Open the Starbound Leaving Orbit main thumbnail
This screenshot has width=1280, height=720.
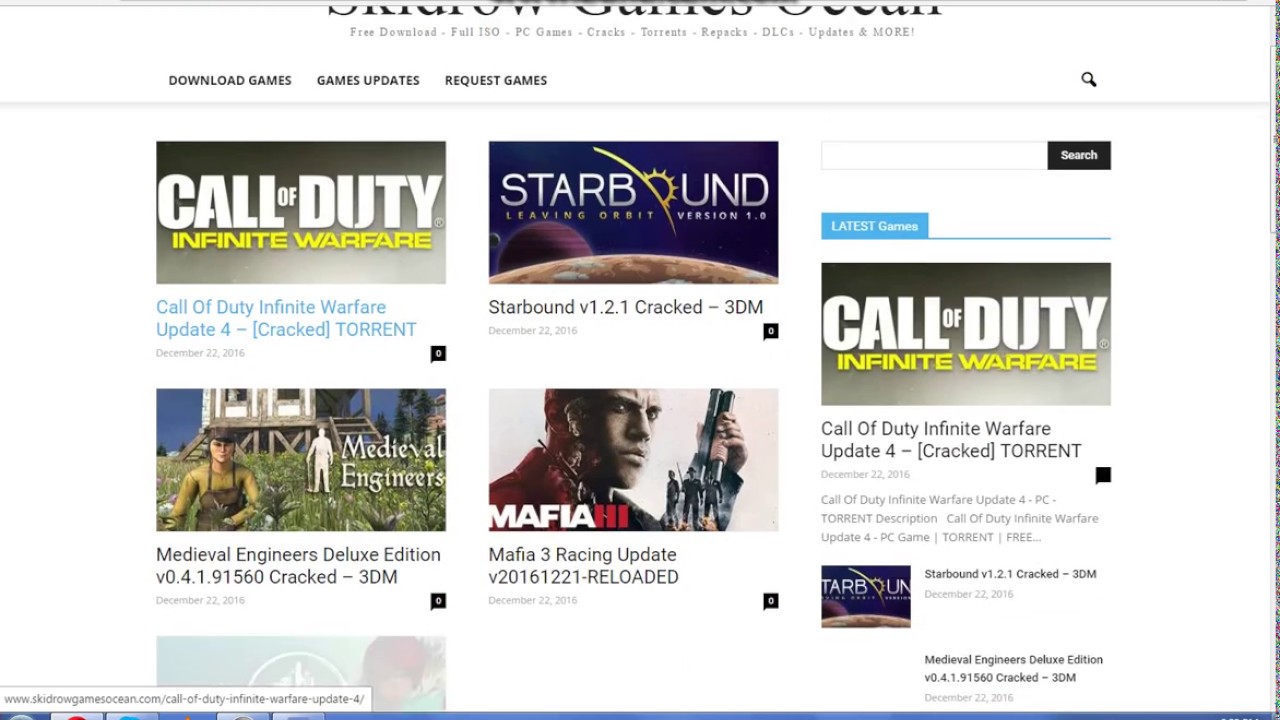coord(633,212)
